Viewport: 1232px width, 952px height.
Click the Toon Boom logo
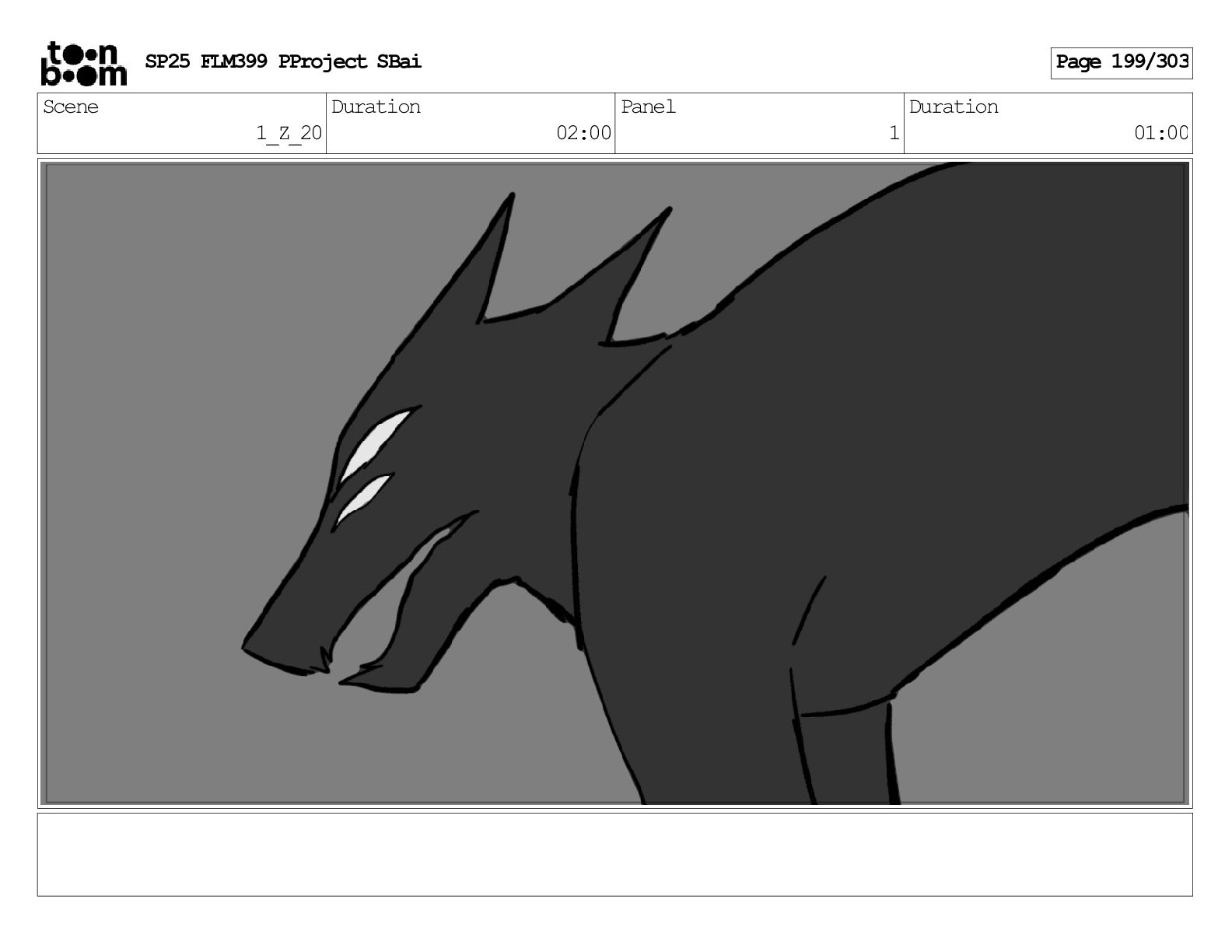(x=83, y=63)
